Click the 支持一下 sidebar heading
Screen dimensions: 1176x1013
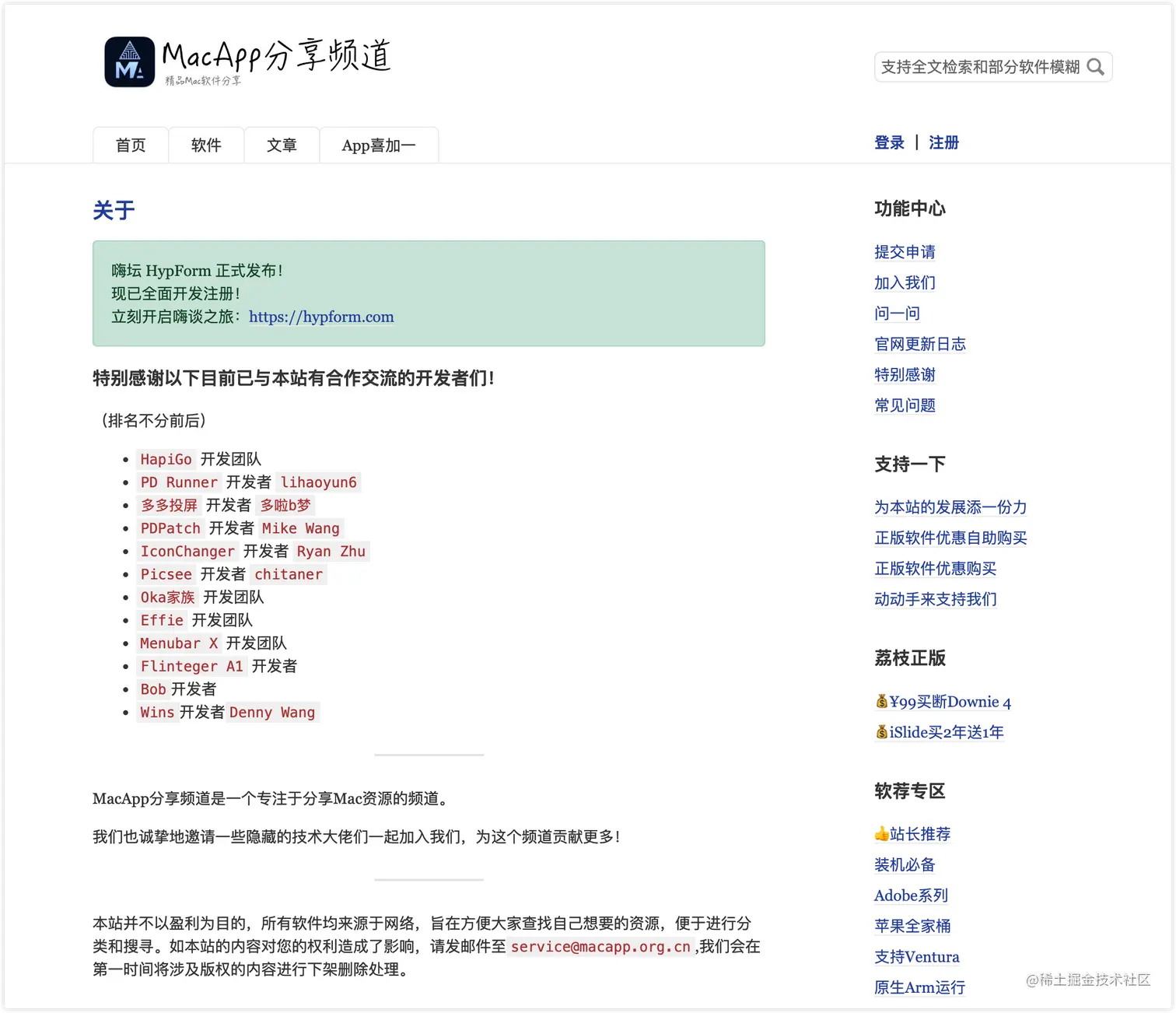click(910, 464)
